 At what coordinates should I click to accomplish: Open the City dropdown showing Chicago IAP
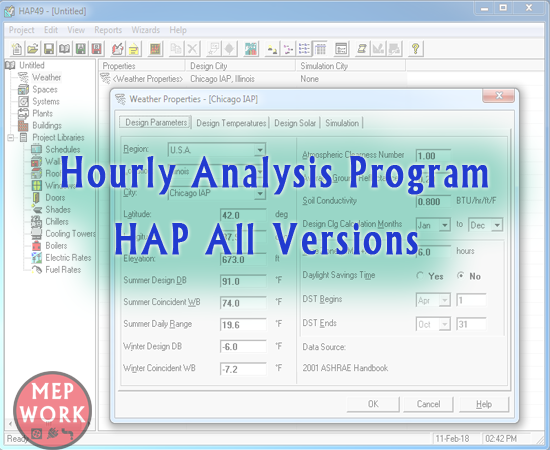pyautogui.click(x=260, y=193)
